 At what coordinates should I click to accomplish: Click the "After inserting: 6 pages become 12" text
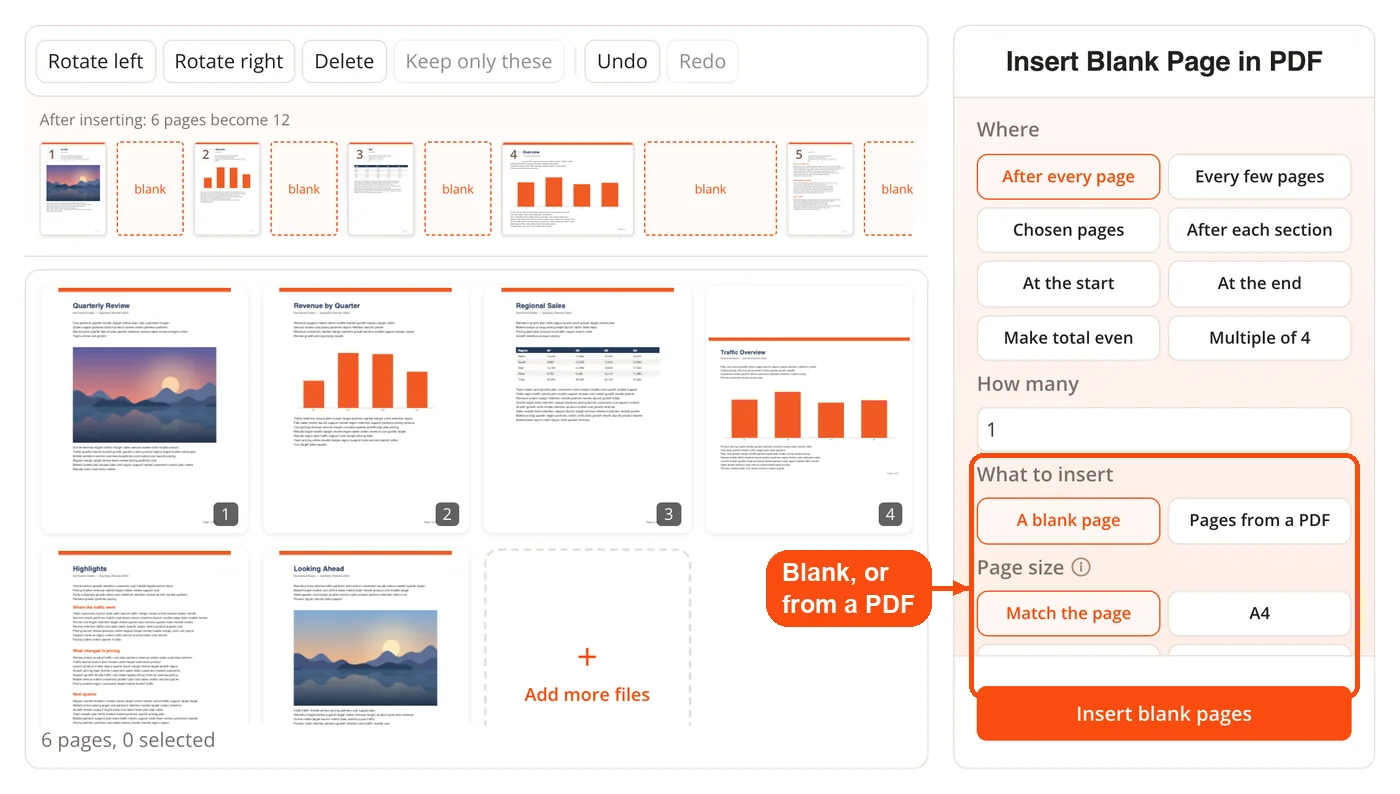[165, 120]
